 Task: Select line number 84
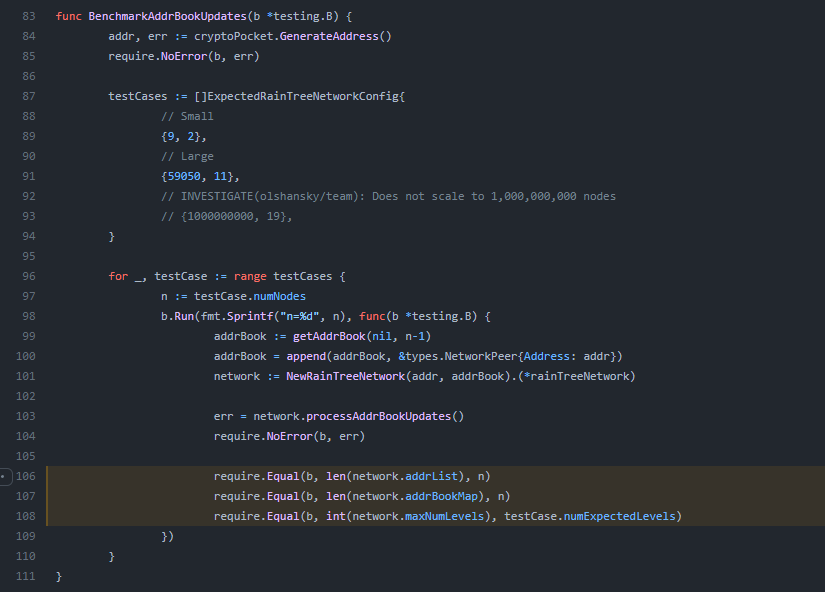29,36
